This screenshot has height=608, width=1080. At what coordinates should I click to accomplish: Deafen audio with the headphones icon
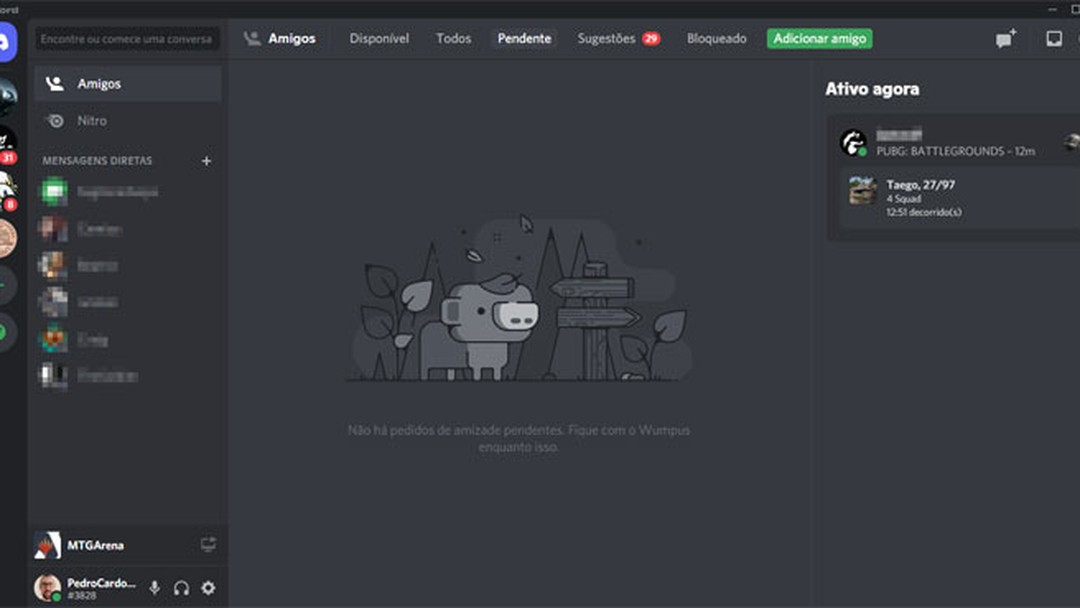pos(181,588)
